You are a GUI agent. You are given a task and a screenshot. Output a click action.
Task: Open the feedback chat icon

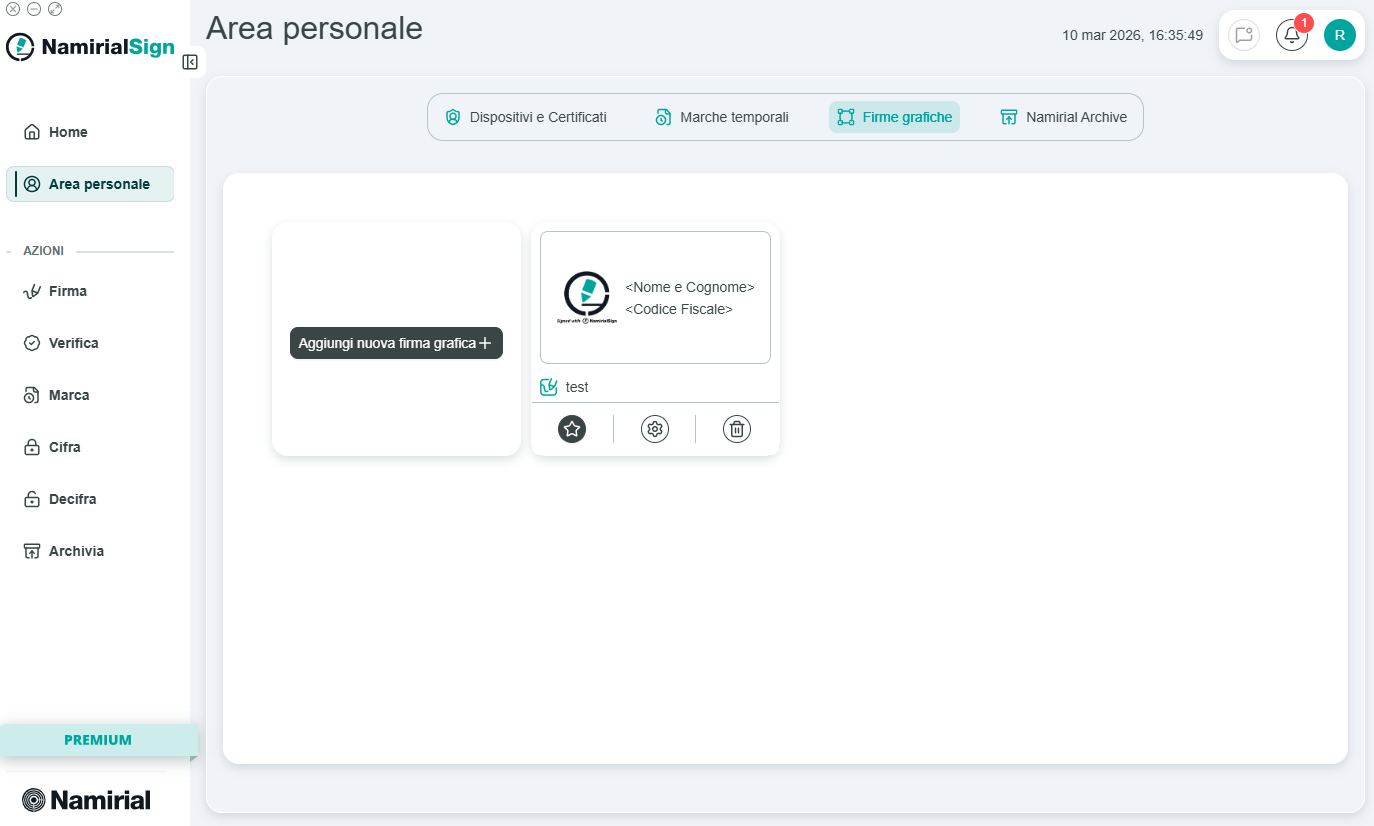(x=1244, y=35)
